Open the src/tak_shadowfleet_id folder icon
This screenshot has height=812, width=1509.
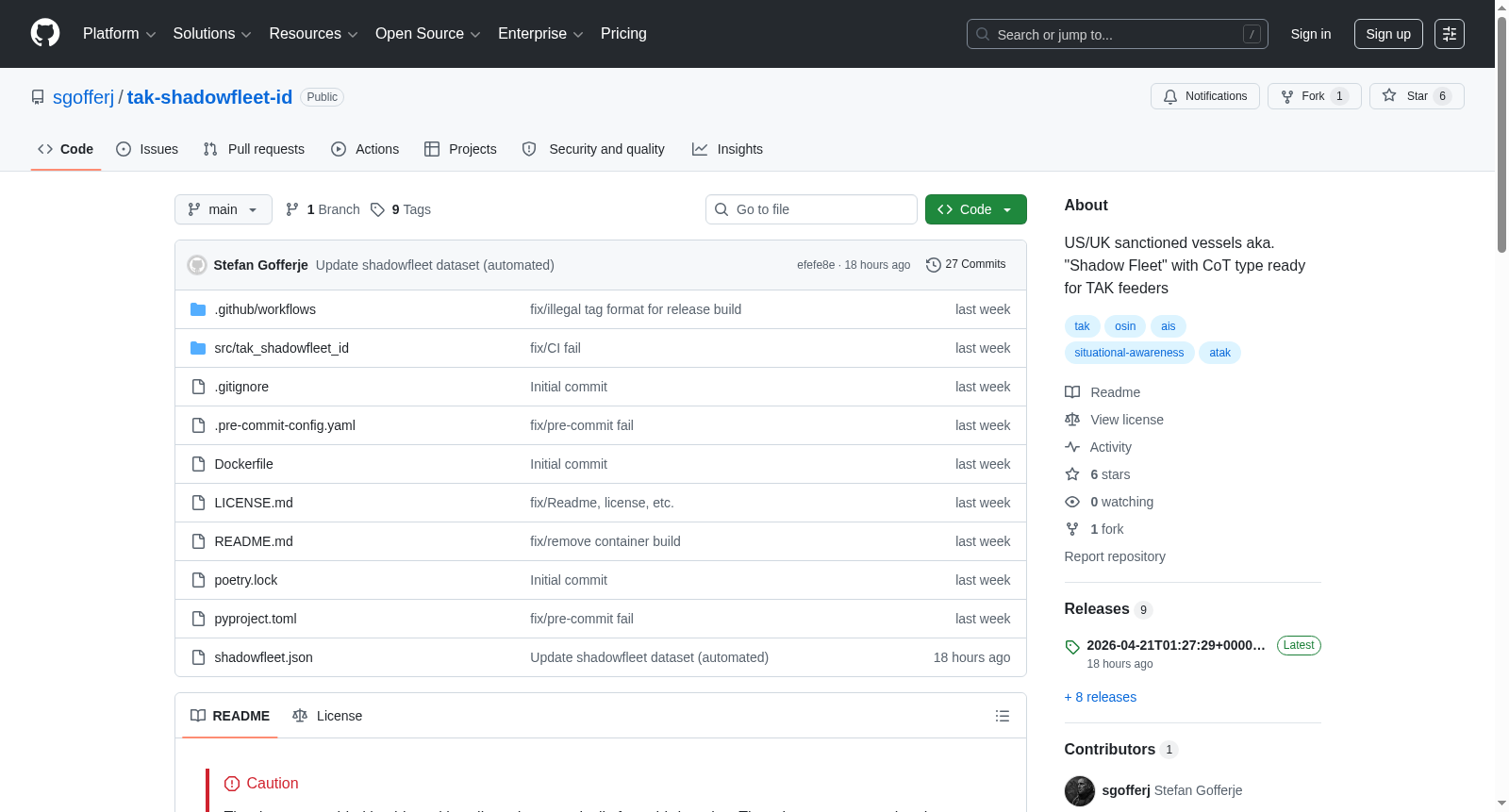tap(198, 348)
